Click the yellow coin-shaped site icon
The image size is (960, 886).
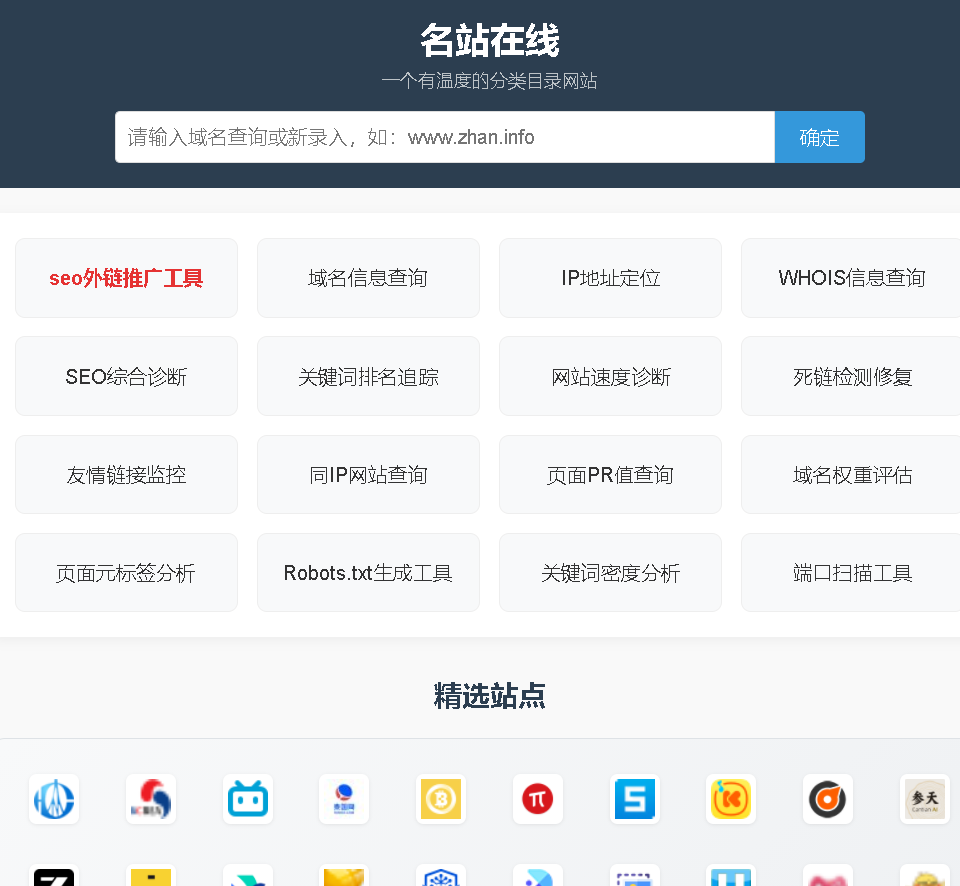(x=441, y=799)
